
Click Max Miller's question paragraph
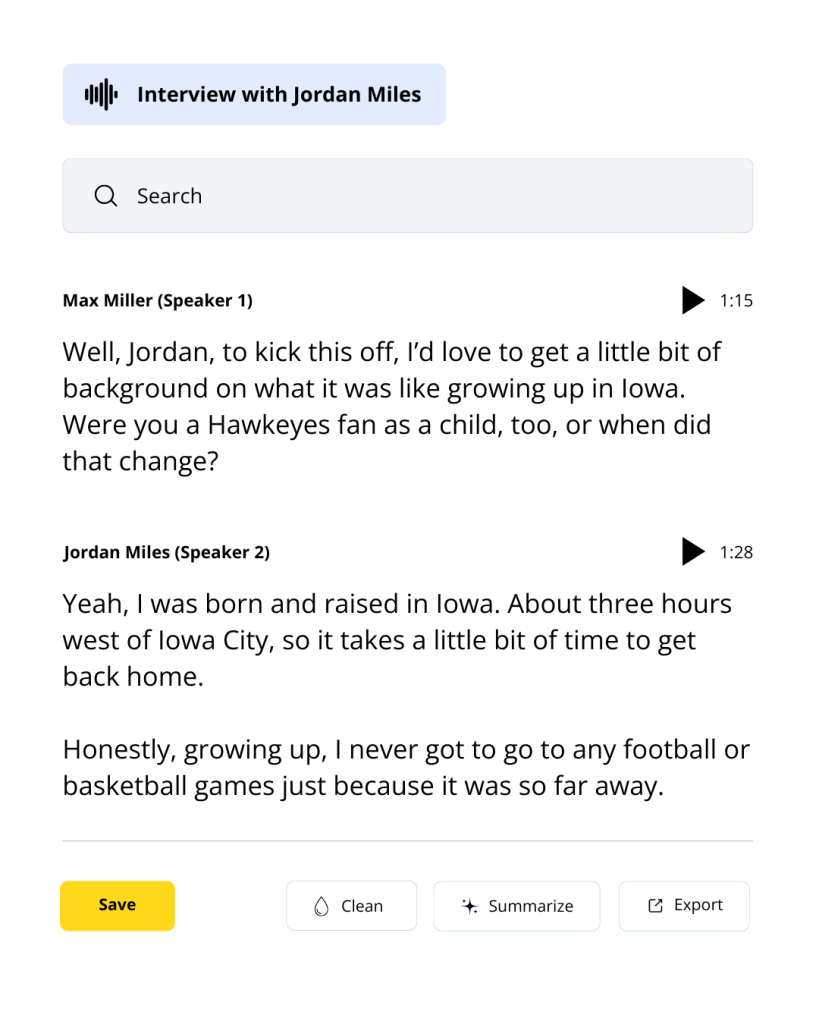392,406
